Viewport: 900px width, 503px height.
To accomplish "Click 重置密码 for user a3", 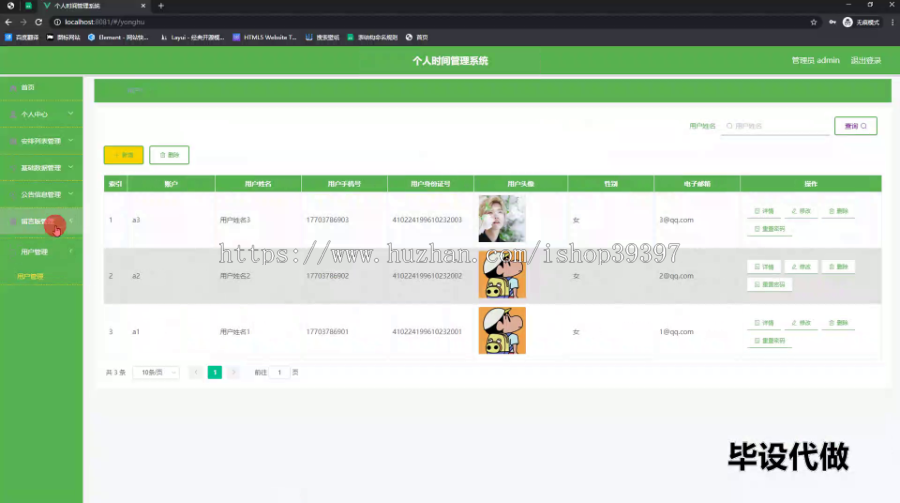I will pos(769,229).
